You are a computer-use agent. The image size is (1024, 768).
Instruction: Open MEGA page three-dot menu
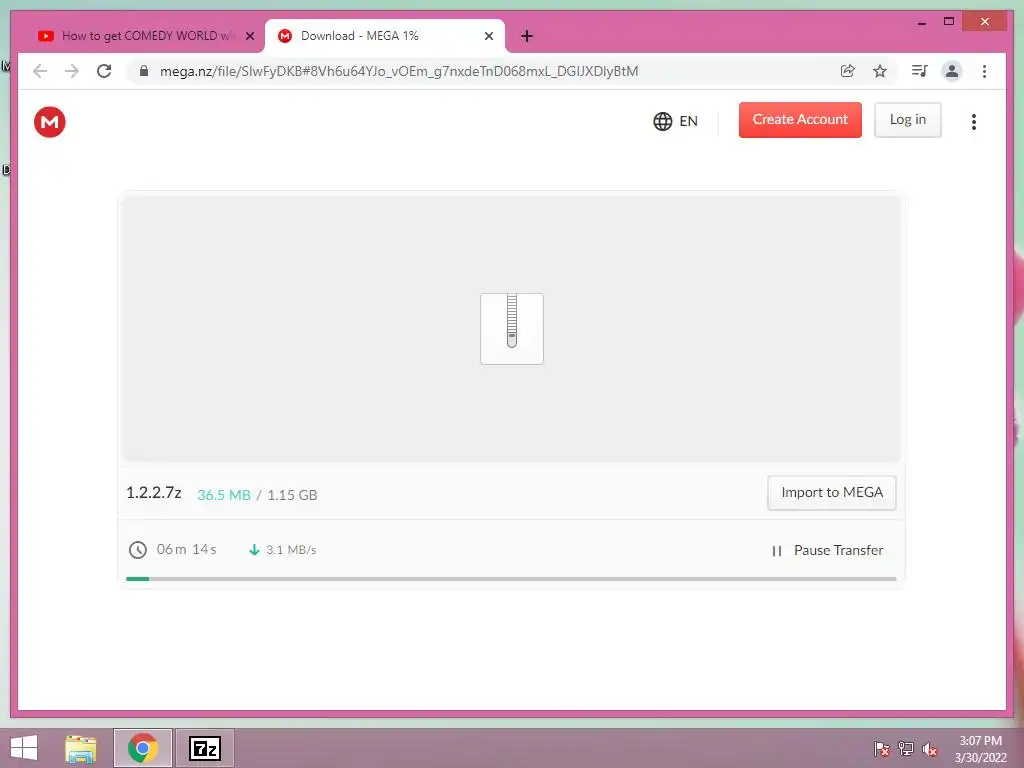[974, 122]
